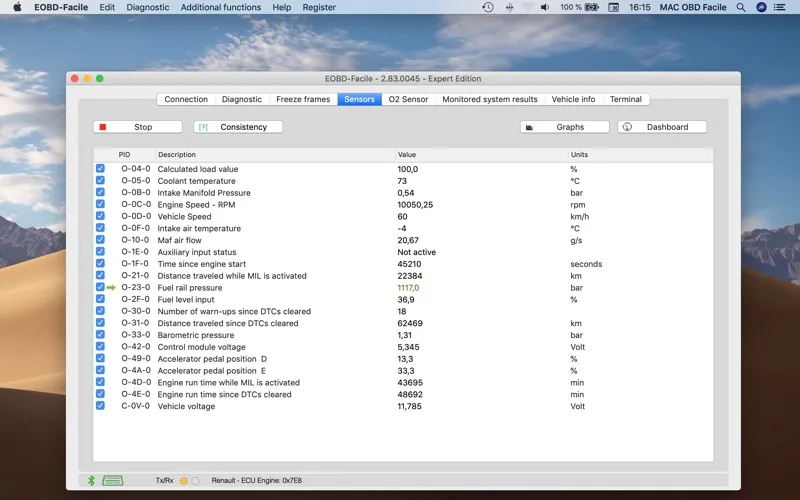This screenshot has height=500, width=800.
Task: Click the Siri icon
Action: coord(761,7)
